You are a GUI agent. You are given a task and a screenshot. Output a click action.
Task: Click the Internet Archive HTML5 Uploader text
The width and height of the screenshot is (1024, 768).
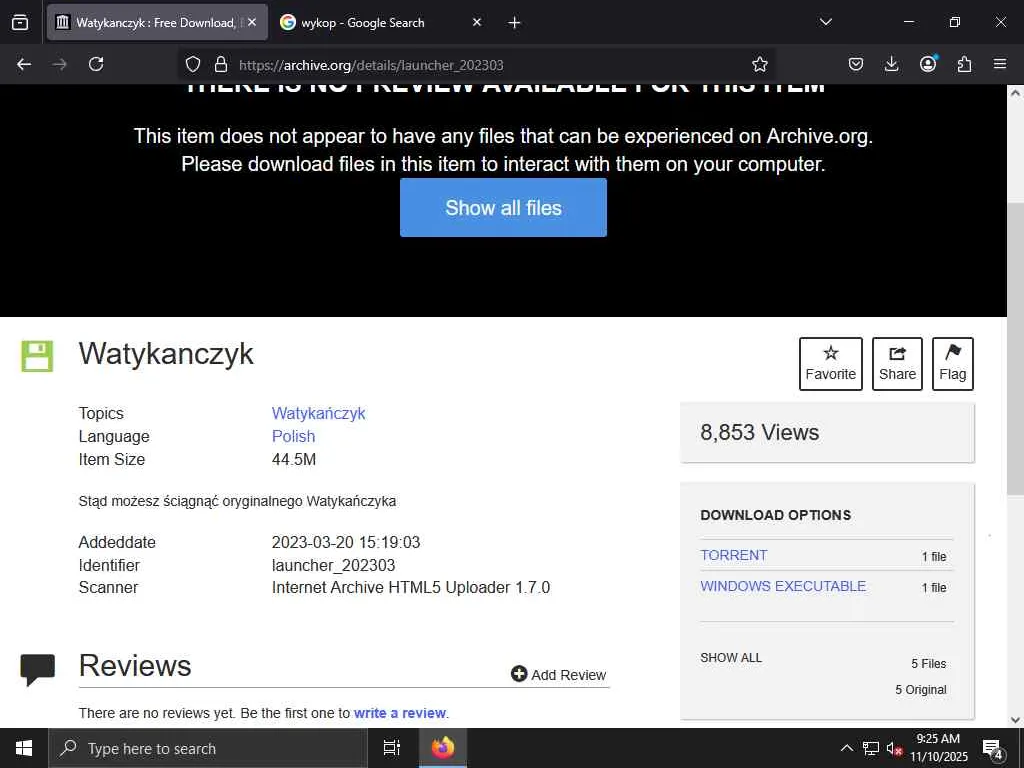[x=411, y=588]
